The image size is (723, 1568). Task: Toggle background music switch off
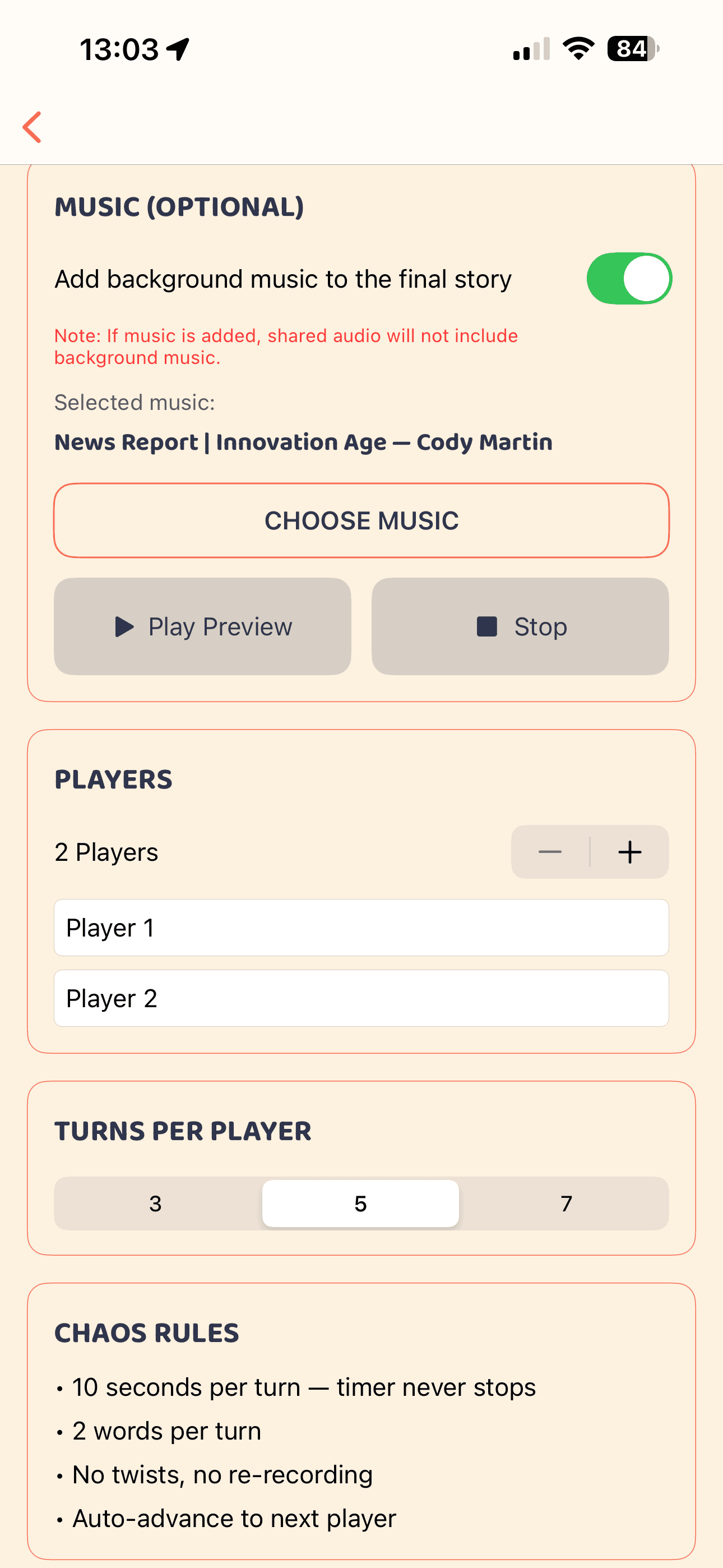(x=629, y=279)
